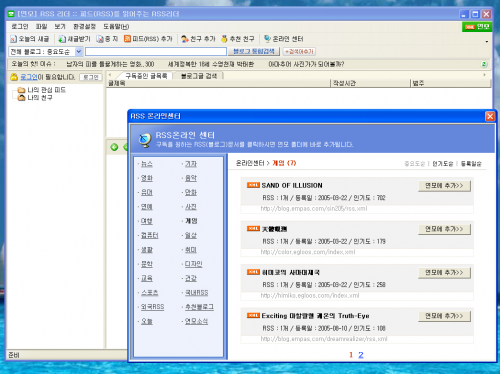Go to page 2 of results
Screen dimensions: 500x374
click(361, 355)
